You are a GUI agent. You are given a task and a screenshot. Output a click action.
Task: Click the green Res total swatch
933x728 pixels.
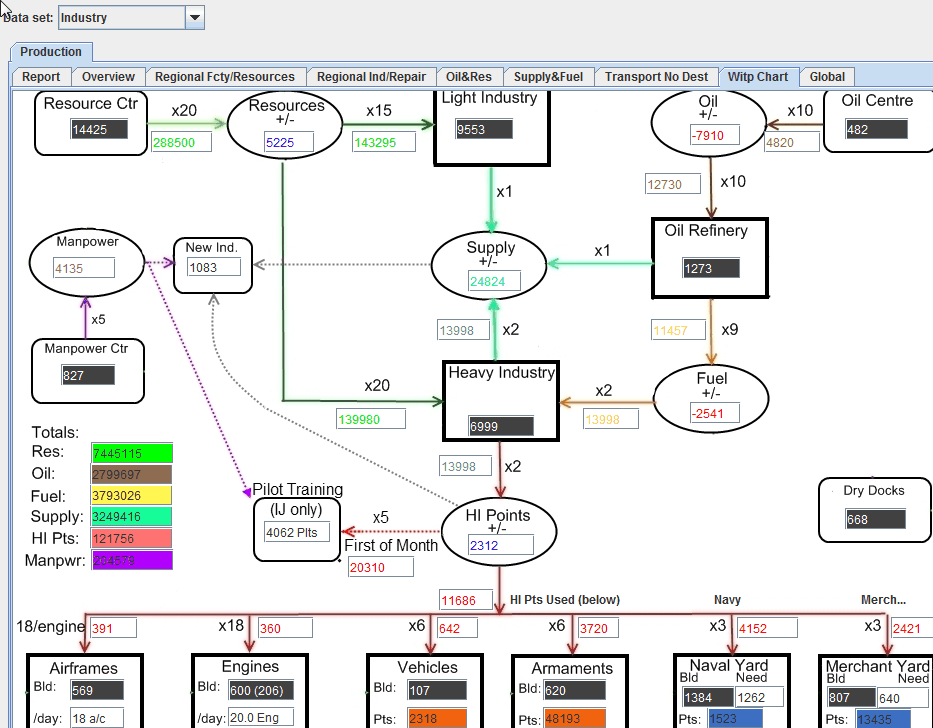click(x=130, y=453)
